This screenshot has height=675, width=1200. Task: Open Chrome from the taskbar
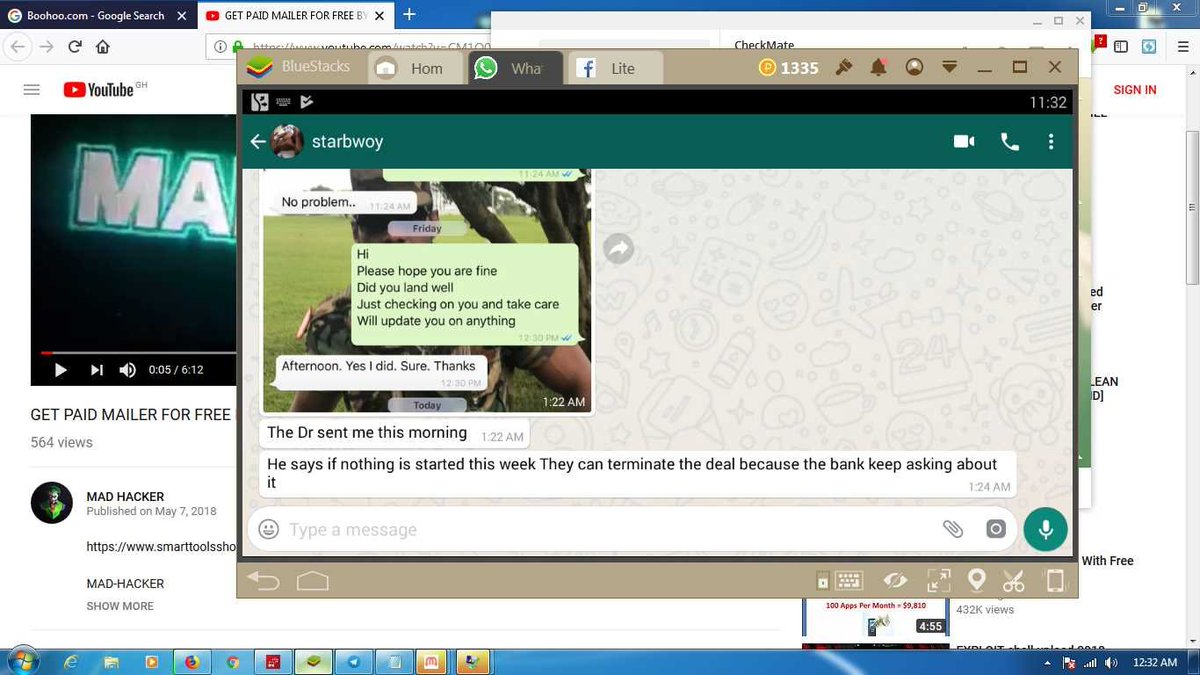point(232,662)
